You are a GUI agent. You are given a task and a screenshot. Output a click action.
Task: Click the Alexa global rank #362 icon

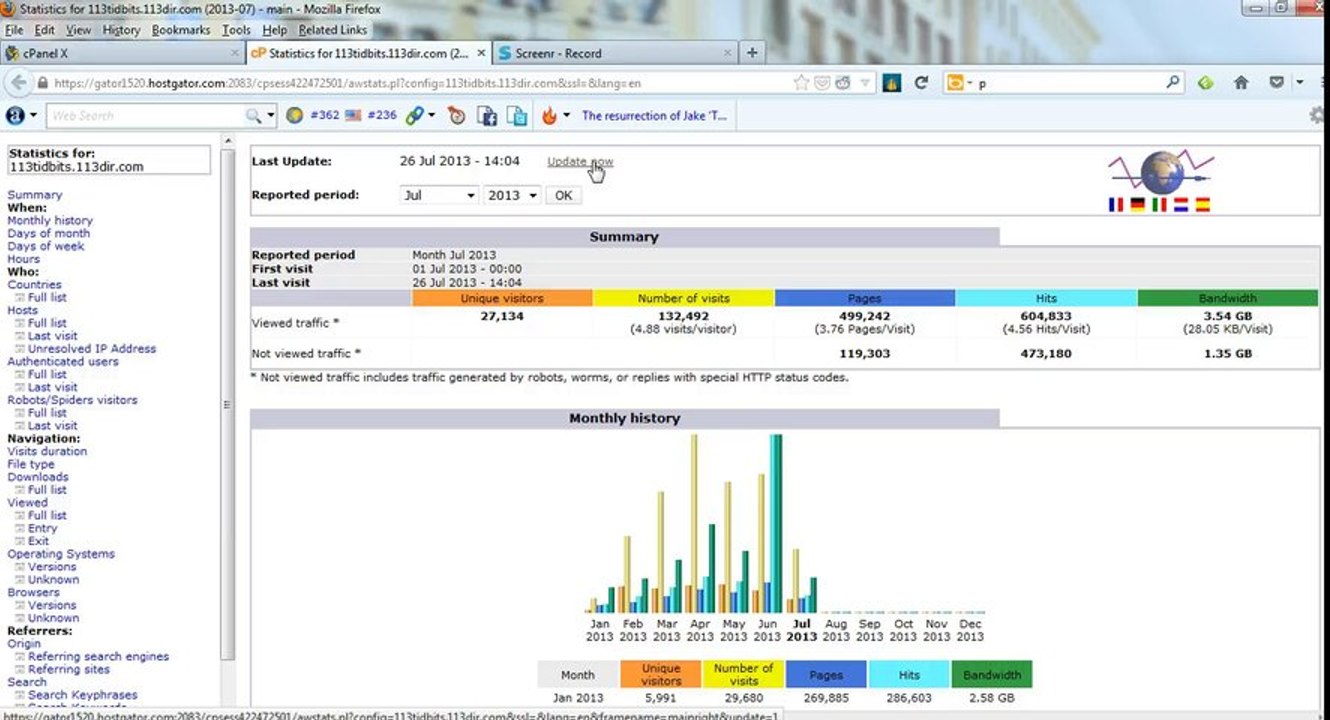click(x=294, y=115)
